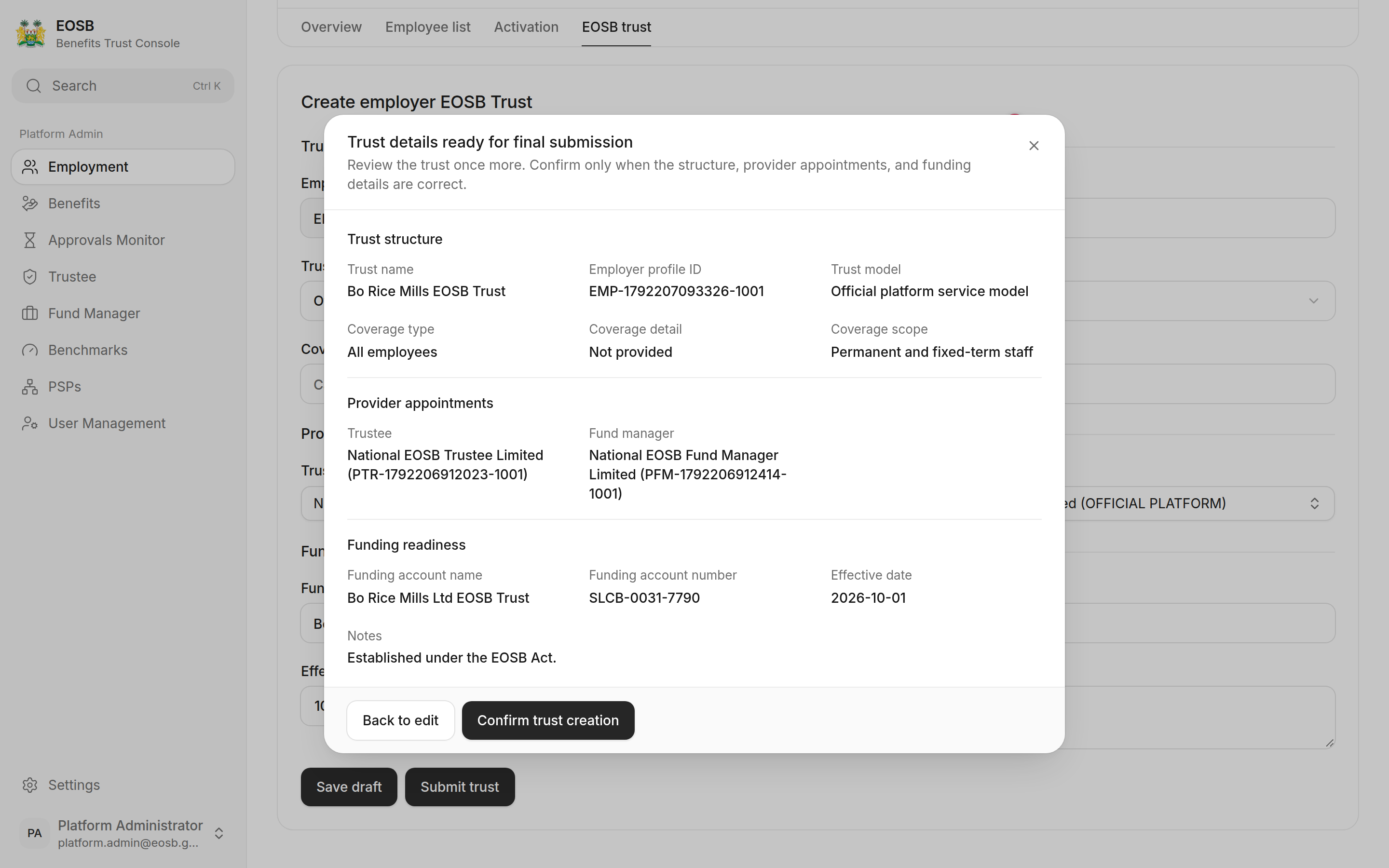Open User Management in sidebar

(123, 424)
